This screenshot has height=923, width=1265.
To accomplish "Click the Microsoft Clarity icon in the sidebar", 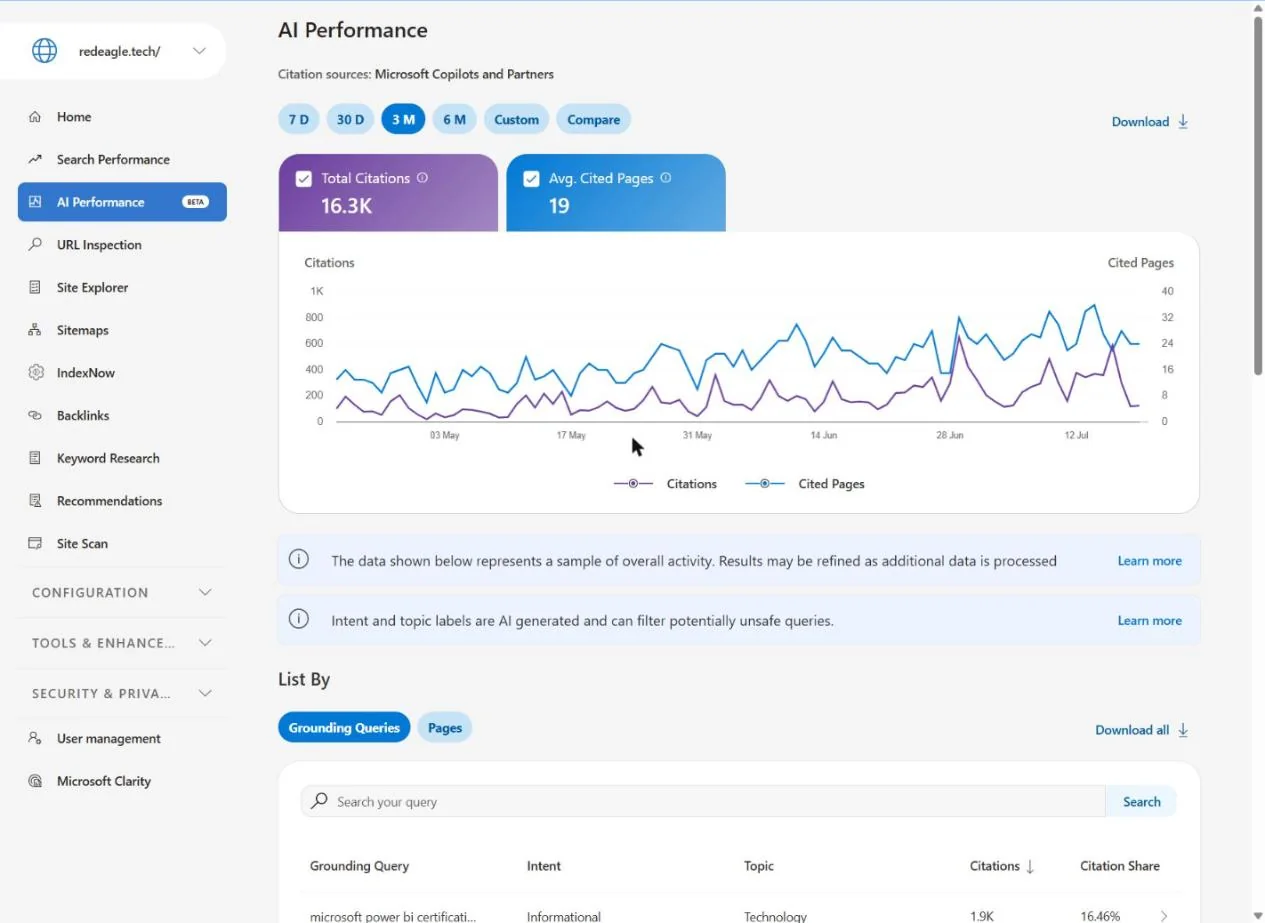I will pyautogui.click(x=36, y=781).
